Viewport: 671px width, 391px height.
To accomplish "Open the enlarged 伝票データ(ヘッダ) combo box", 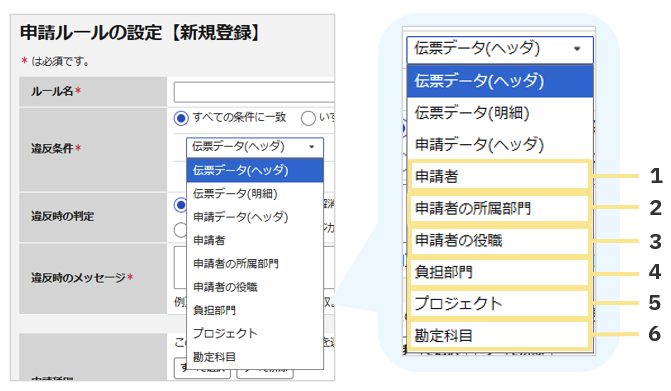I will click(500, 49).
